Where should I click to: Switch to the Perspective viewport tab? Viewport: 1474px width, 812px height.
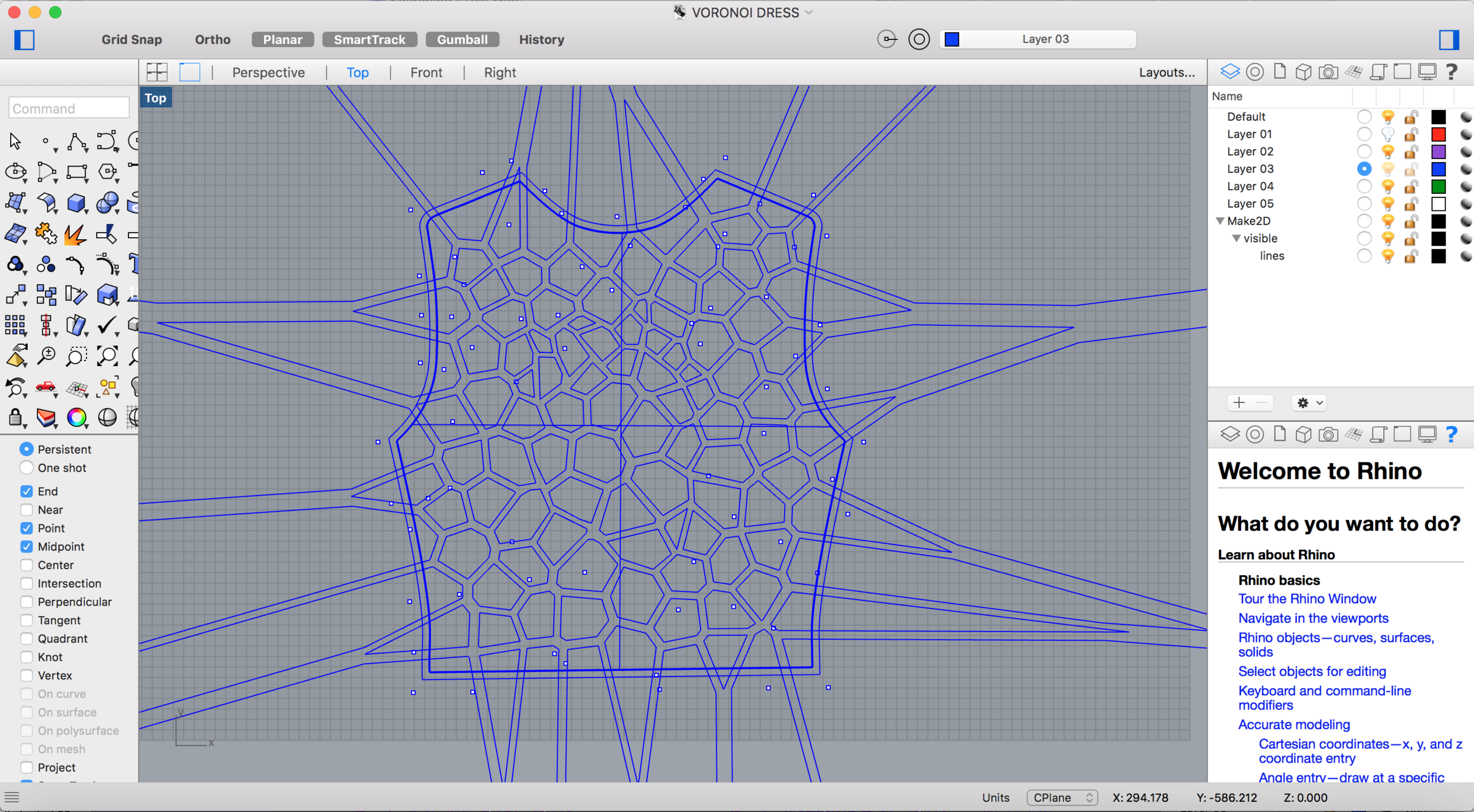coord(268,72)
